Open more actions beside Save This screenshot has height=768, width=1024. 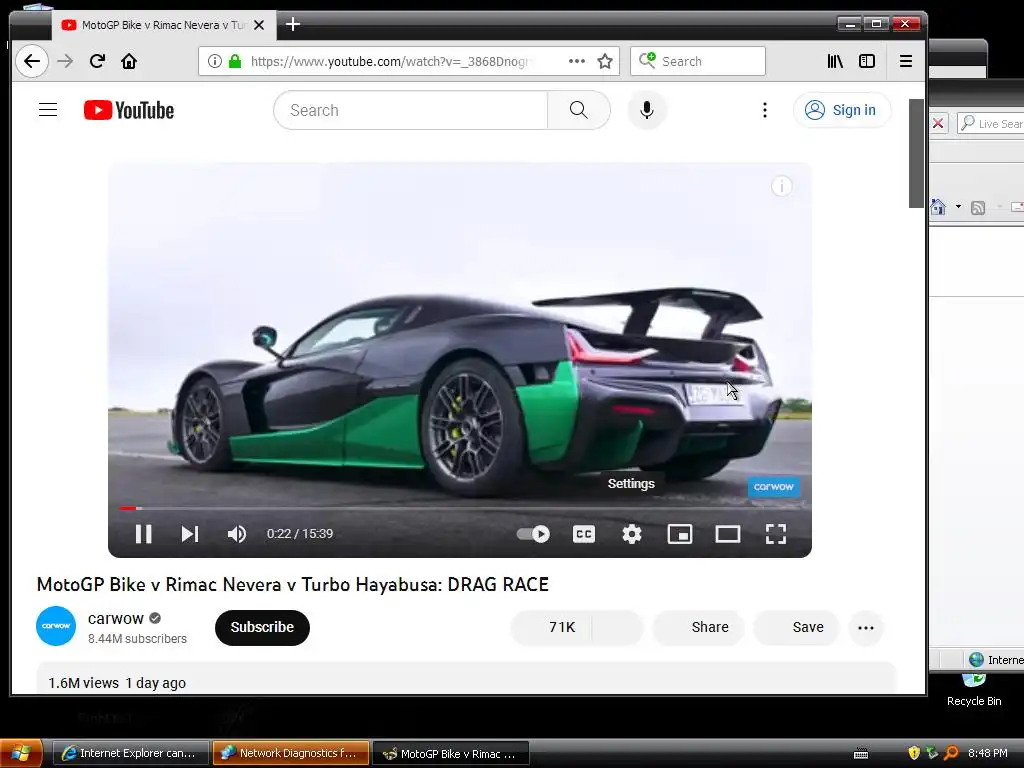pyautogui.click(x=865, y=628)
